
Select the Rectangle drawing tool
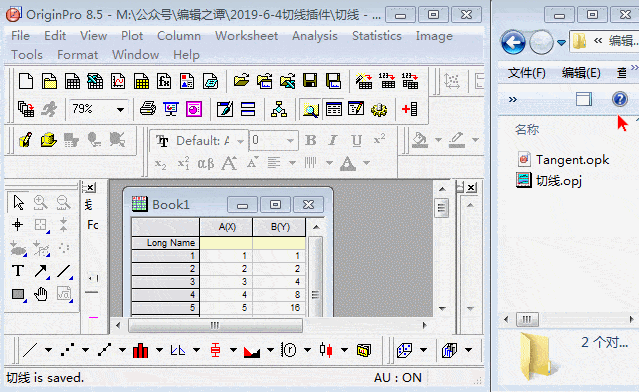pos(18,294)
